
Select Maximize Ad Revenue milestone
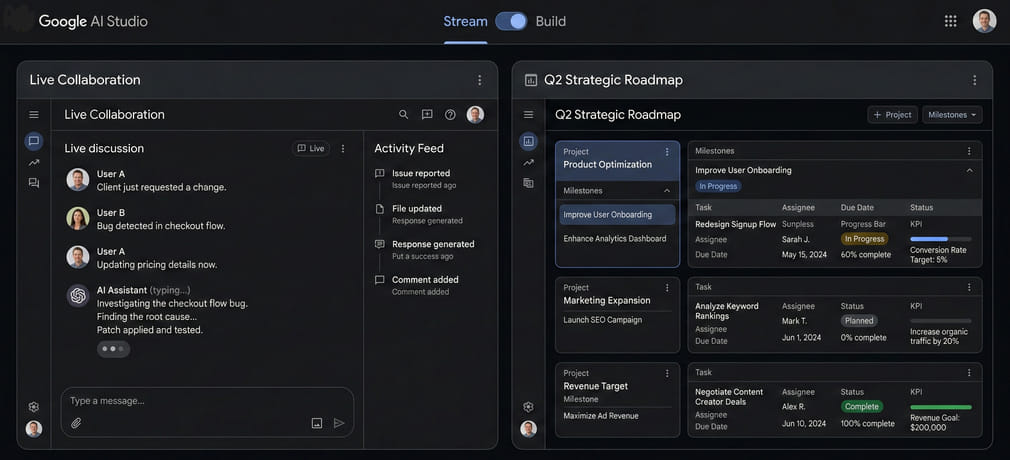point(601,416)
